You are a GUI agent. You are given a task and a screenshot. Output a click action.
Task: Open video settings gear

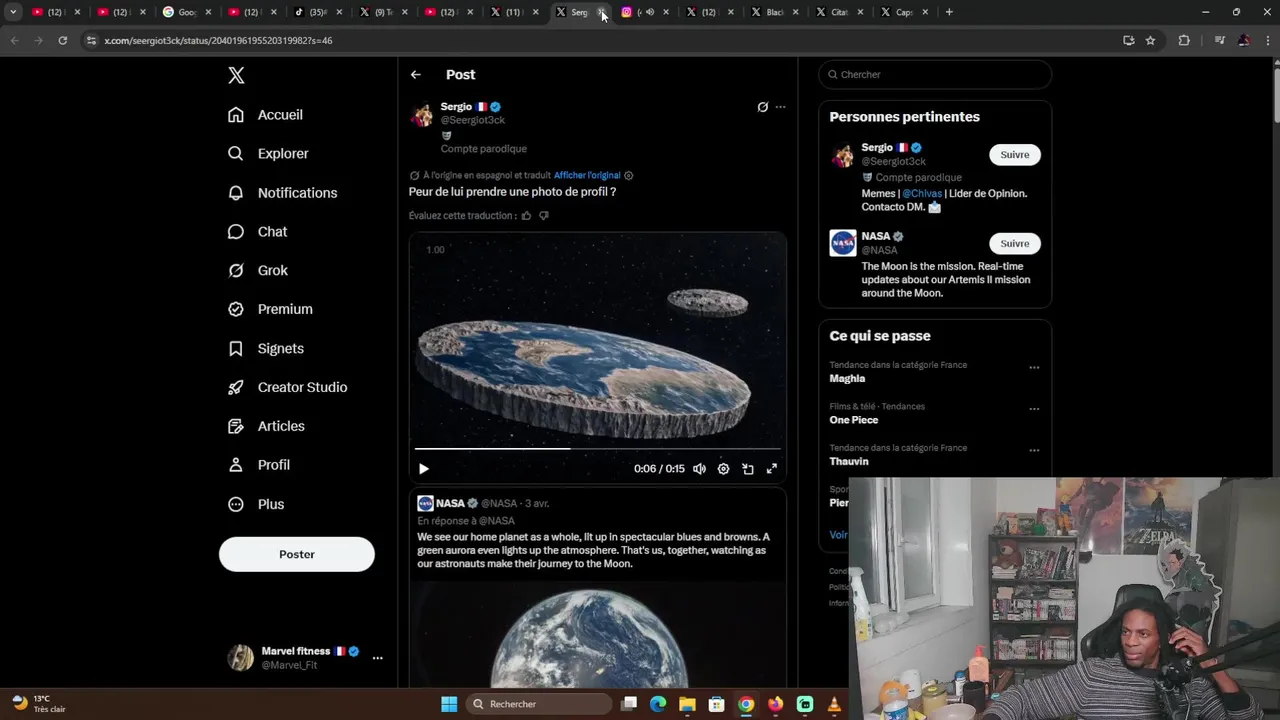pos(723,469)
